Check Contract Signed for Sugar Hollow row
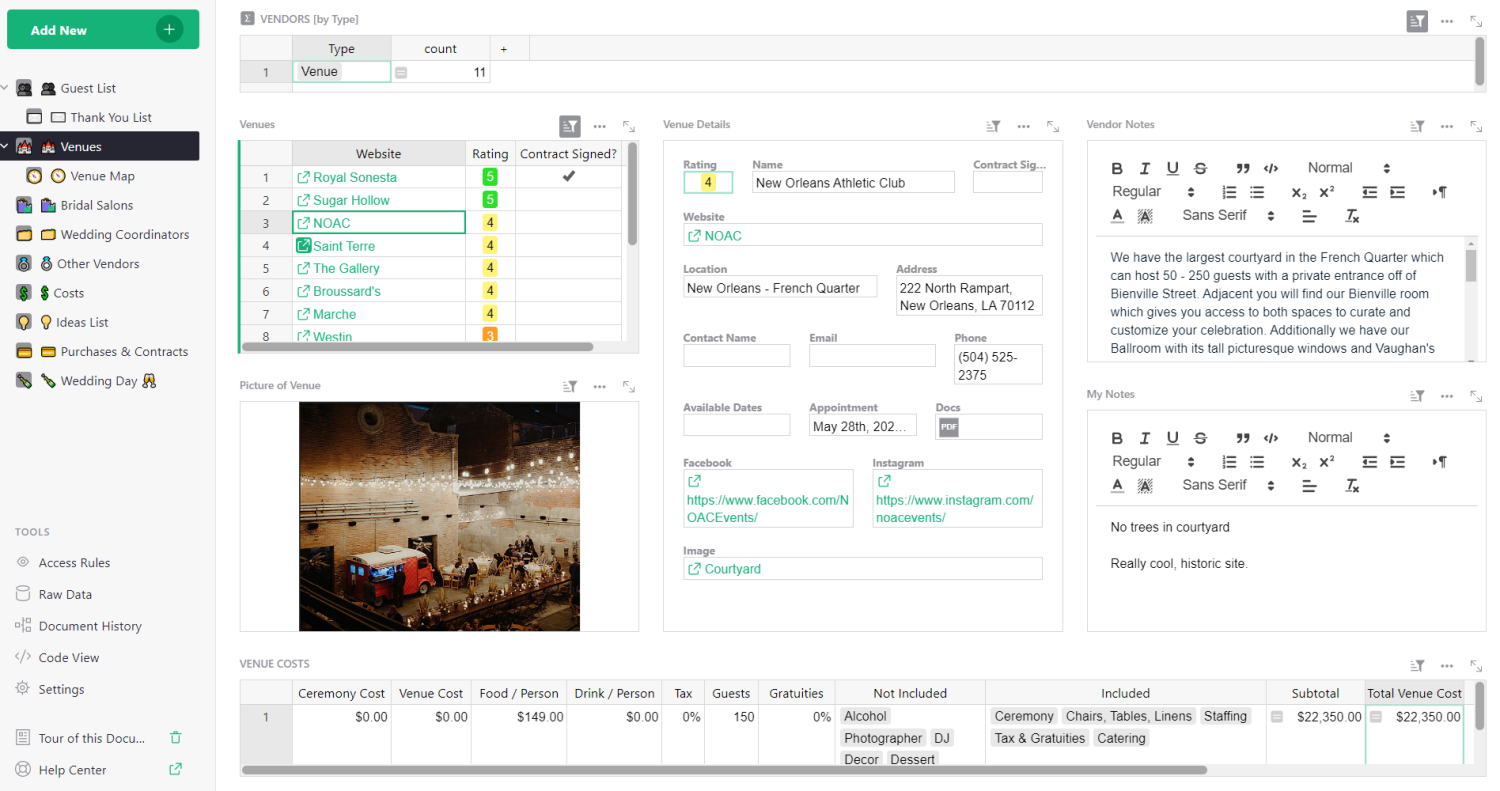 (569, 200)
